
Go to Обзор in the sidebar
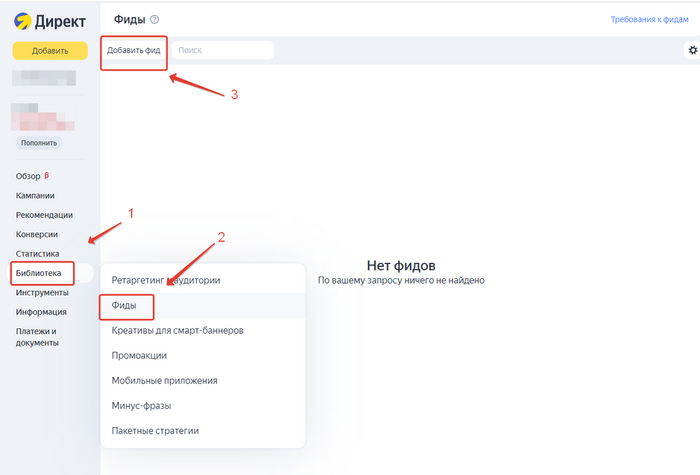(x=29, y=176)
